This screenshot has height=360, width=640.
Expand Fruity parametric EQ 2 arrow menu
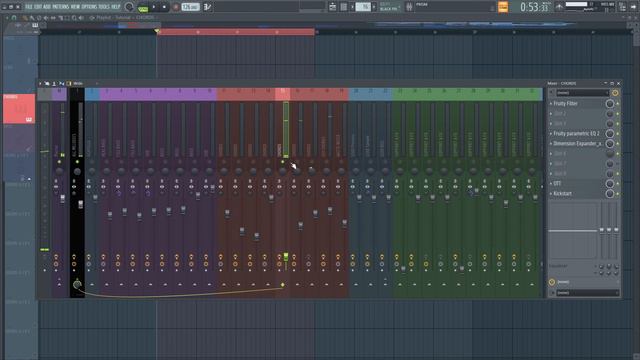point(551,133)
